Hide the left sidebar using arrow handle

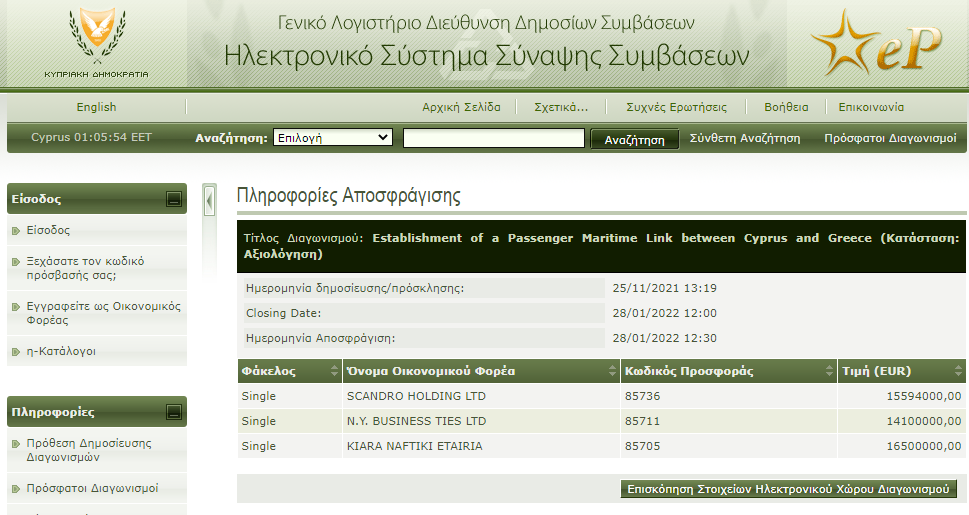209,200
